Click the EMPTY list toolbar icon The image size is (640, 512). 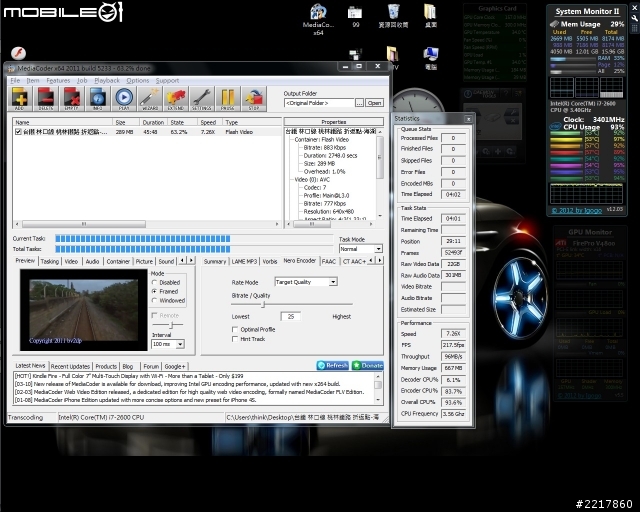pyautogui.click(x=72, y=98)
